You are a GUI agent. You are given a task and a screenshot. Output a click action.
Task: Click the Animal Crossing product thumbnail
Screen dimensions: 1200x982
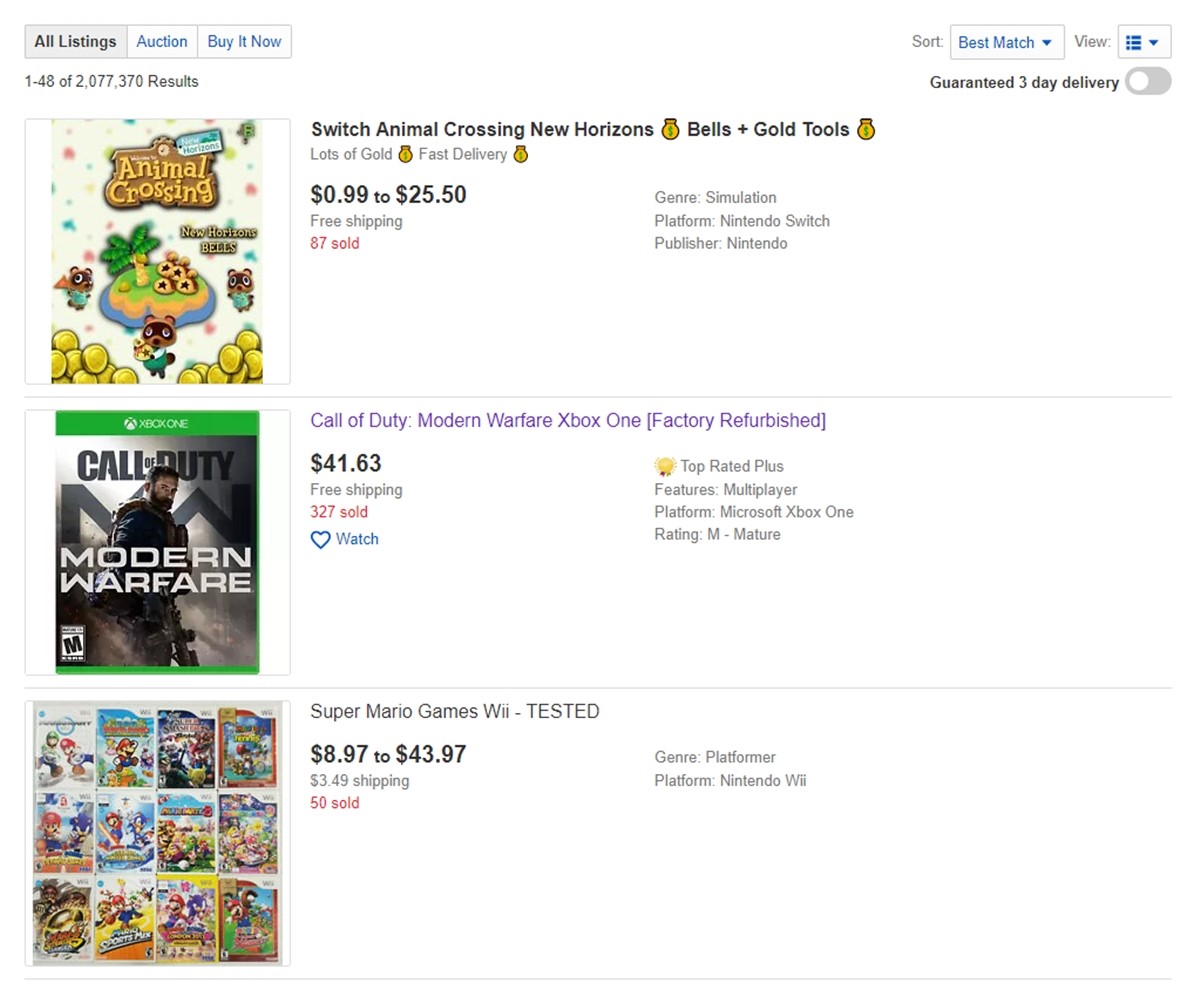pyautogui.click(x=157, y=251)
